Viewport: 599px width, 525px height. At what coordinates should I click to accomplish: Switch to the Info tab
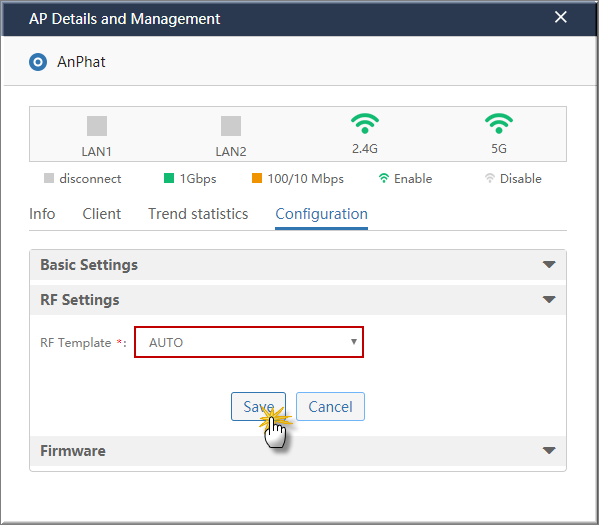pyautogui.click(x=42, y=214)
